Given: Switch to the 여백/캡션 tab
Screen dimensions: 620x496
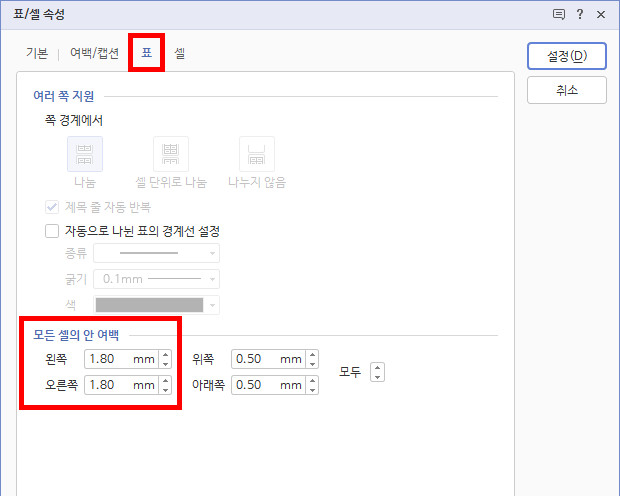Looking at the screenshot, I should [95, 53].
